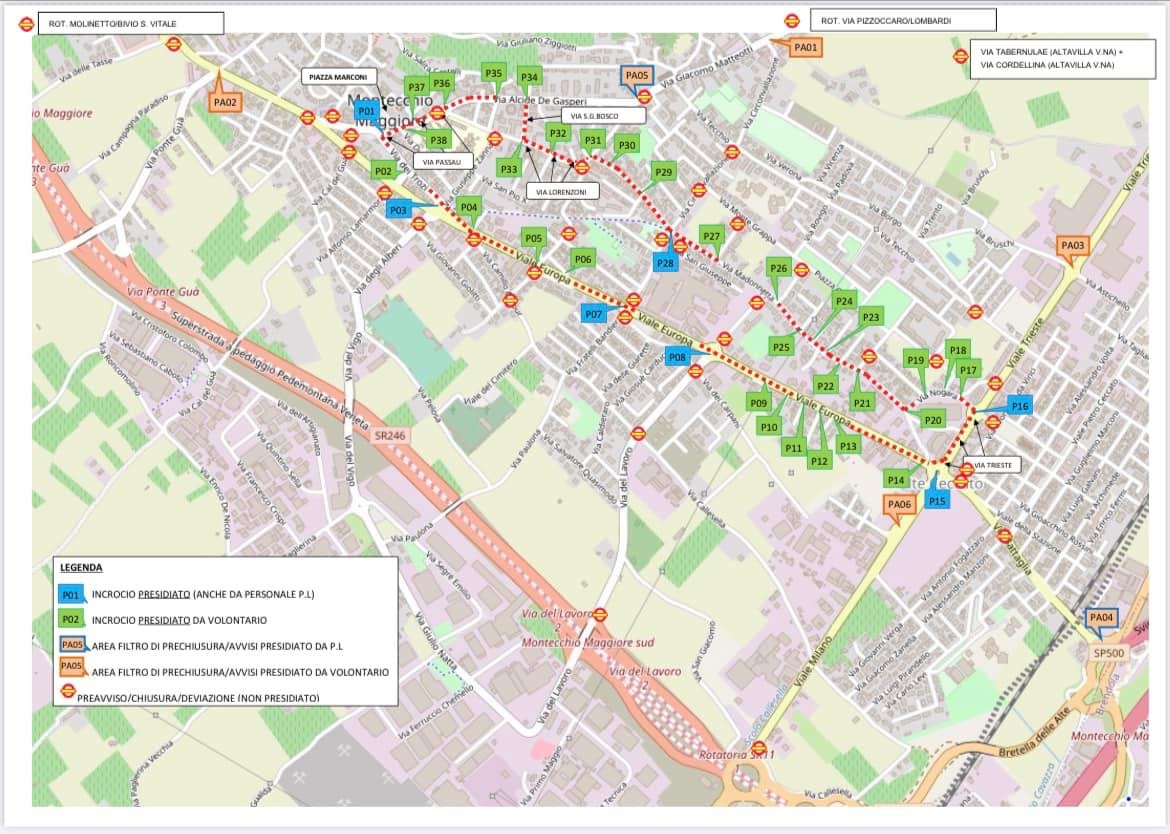This screenshot has width=1170, height=834.
Task: Select the green P06 marker
Action: pyautogui.click(x=583, y=259)
